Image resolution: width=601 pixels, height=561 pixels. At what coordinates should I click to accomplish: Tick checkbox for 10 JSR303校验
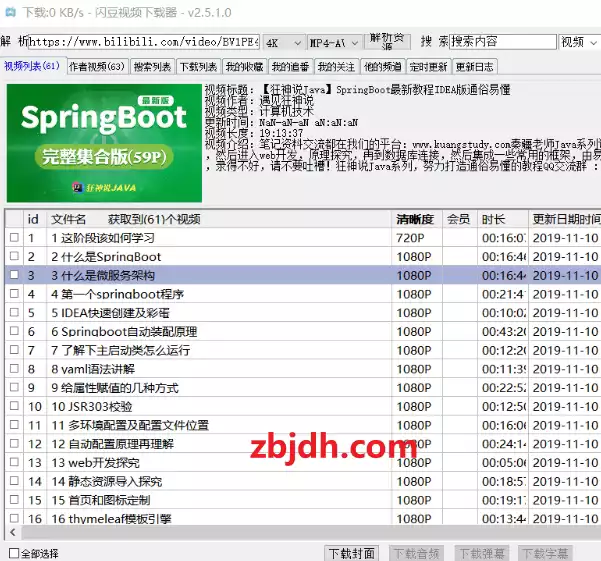[x=14, y=405]
